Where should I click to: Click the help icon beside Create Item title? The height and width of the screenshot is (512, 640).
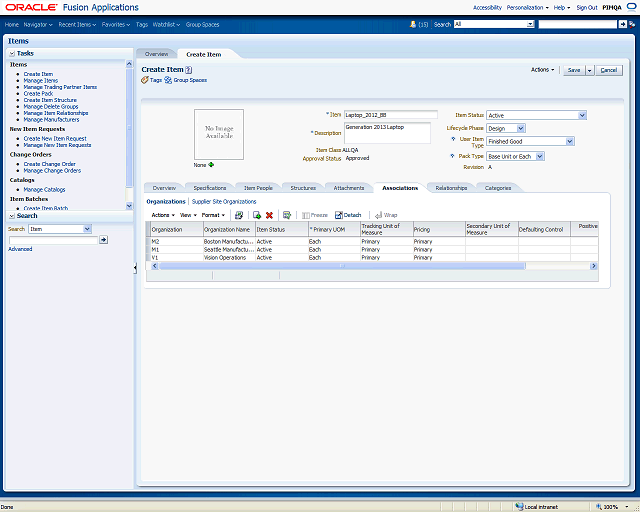point(189,69)
